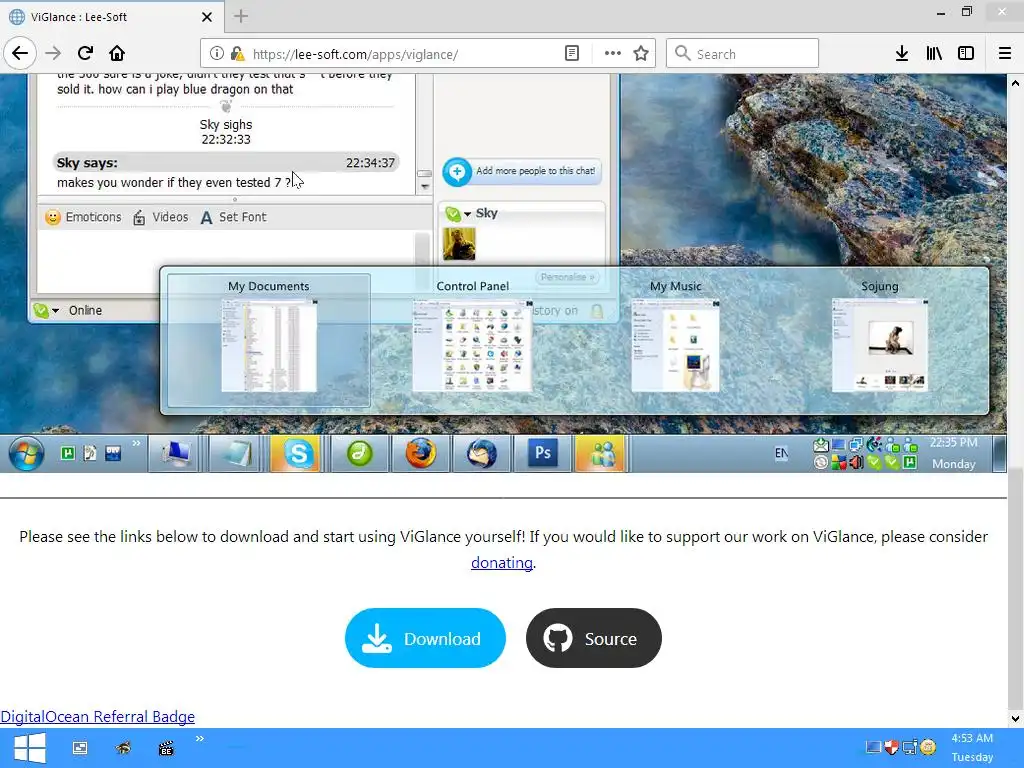The height and width of the screenshot is (768, 1024).
Task: Expand the quick launch overflow on the blue taskbar
Action: click(x=200, y=739)
